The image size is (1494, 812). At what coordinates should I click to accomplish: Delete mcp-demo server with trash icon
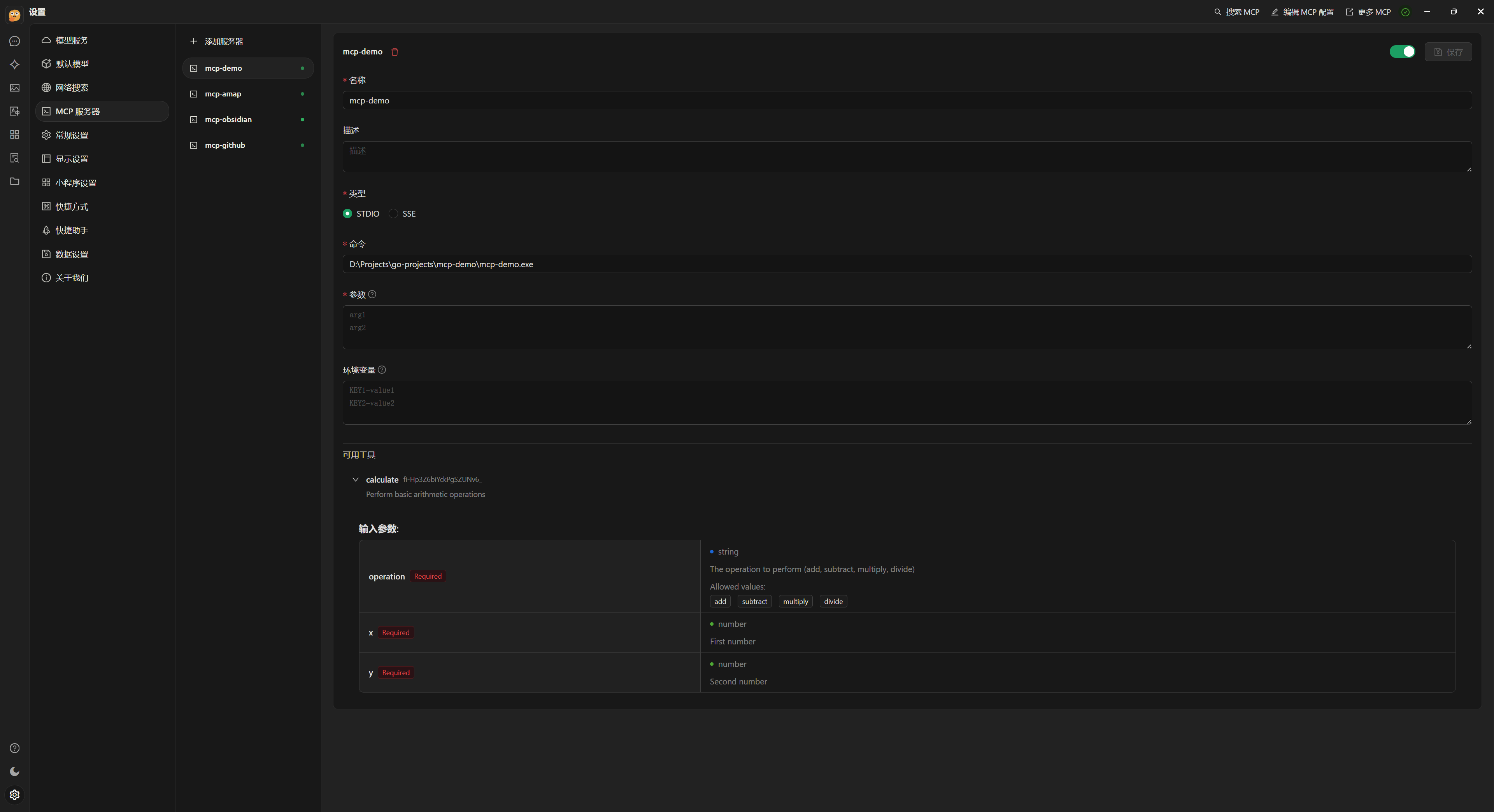pos(395,52)
